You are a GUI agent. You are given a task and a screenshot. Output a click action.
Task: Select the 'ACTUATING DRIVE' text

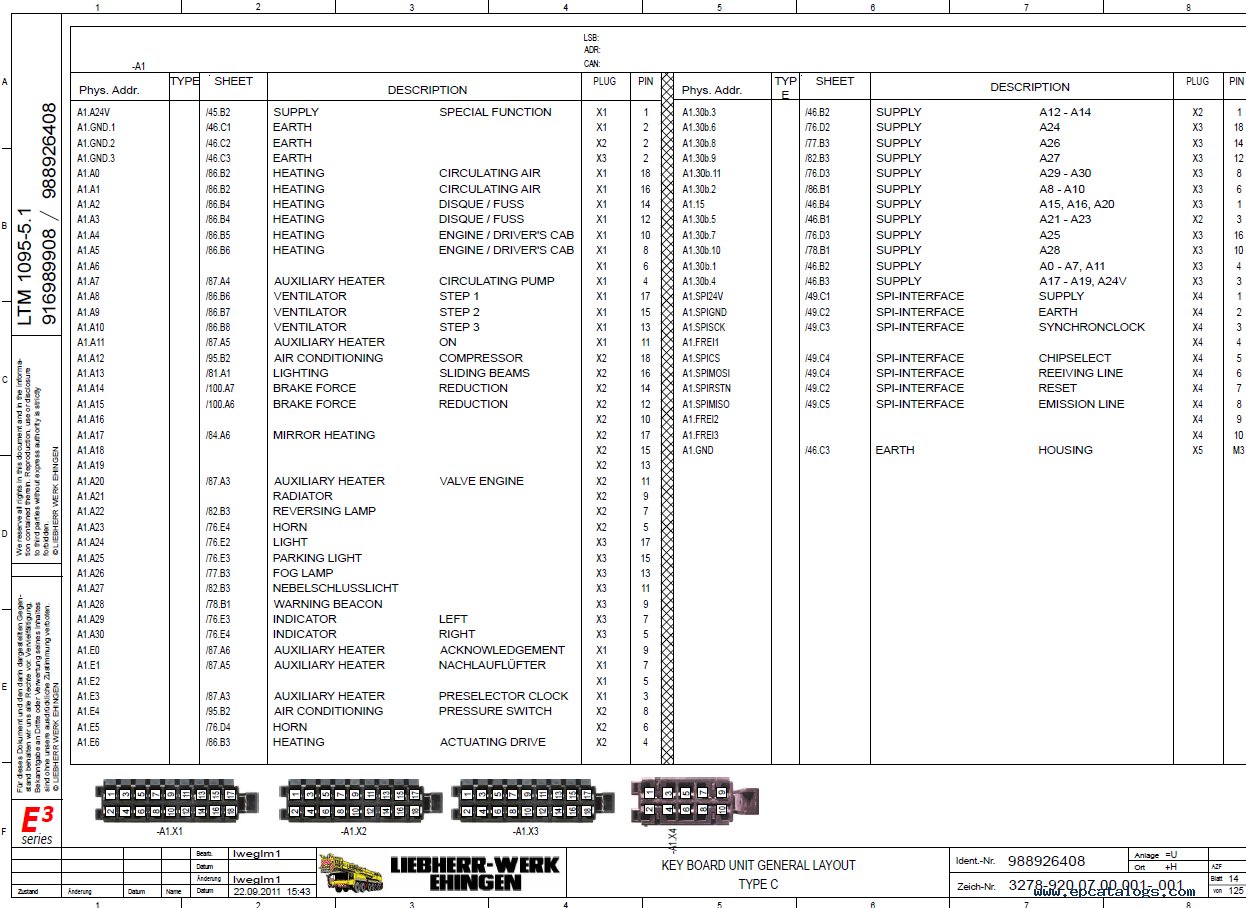[x=493, y=742]
